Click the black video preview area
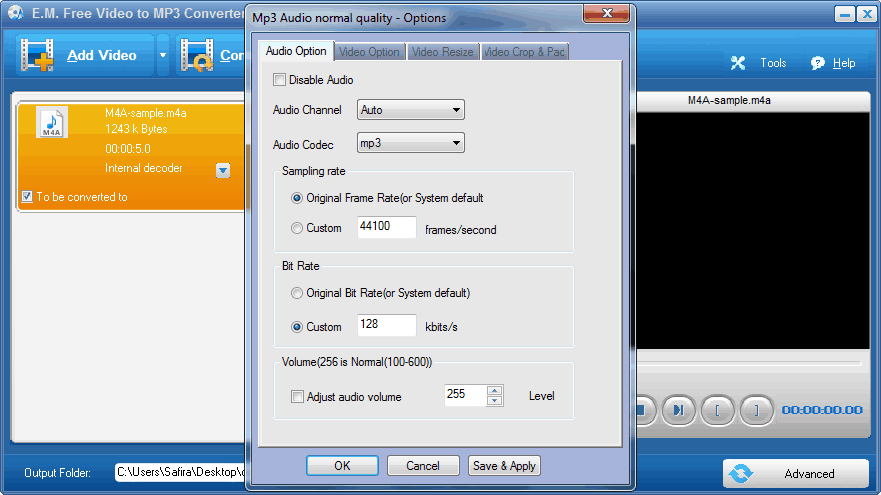The image size is (881, 495). point(753,230)
